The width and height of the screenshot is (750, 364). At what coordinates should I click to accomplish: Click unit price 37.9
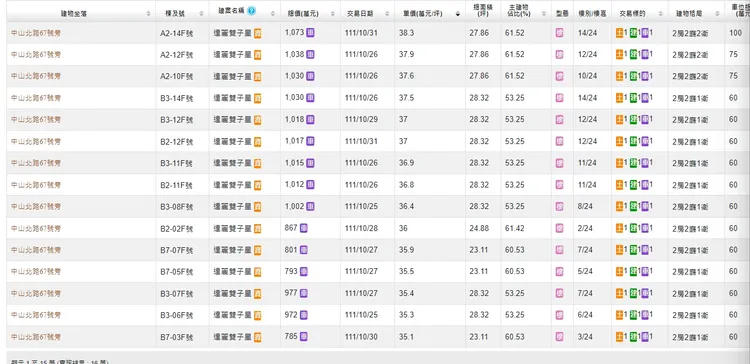coord(406,54)
